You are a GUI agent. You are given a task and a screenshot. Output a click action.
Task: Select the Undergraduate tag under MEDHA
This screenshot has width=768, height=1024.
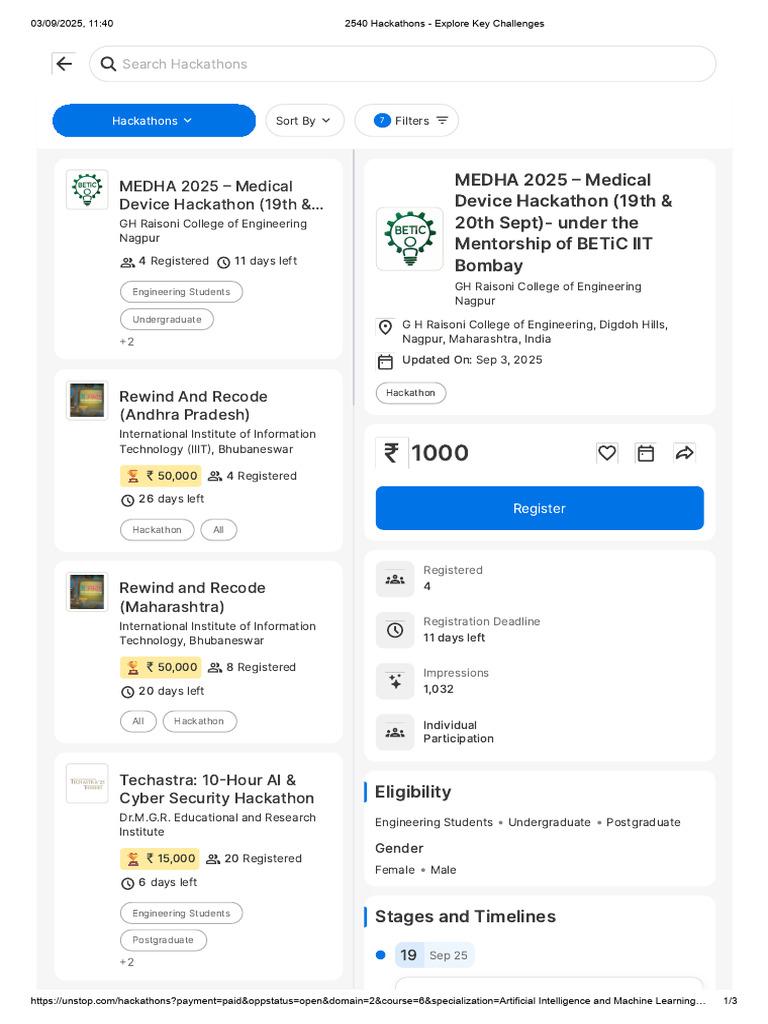[166, 320]
